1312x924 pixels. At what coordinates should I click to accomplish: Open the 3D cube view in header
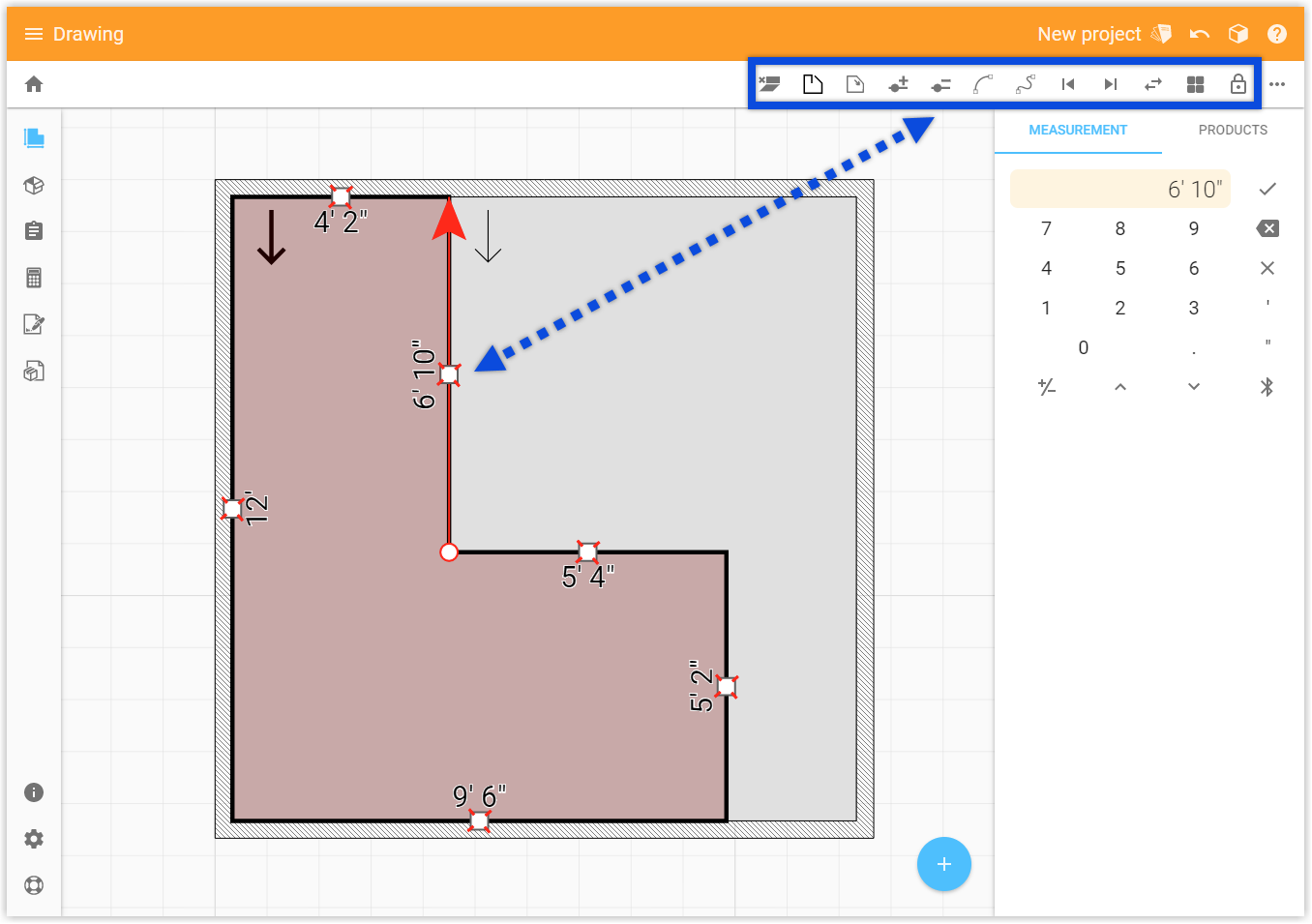1238,34
